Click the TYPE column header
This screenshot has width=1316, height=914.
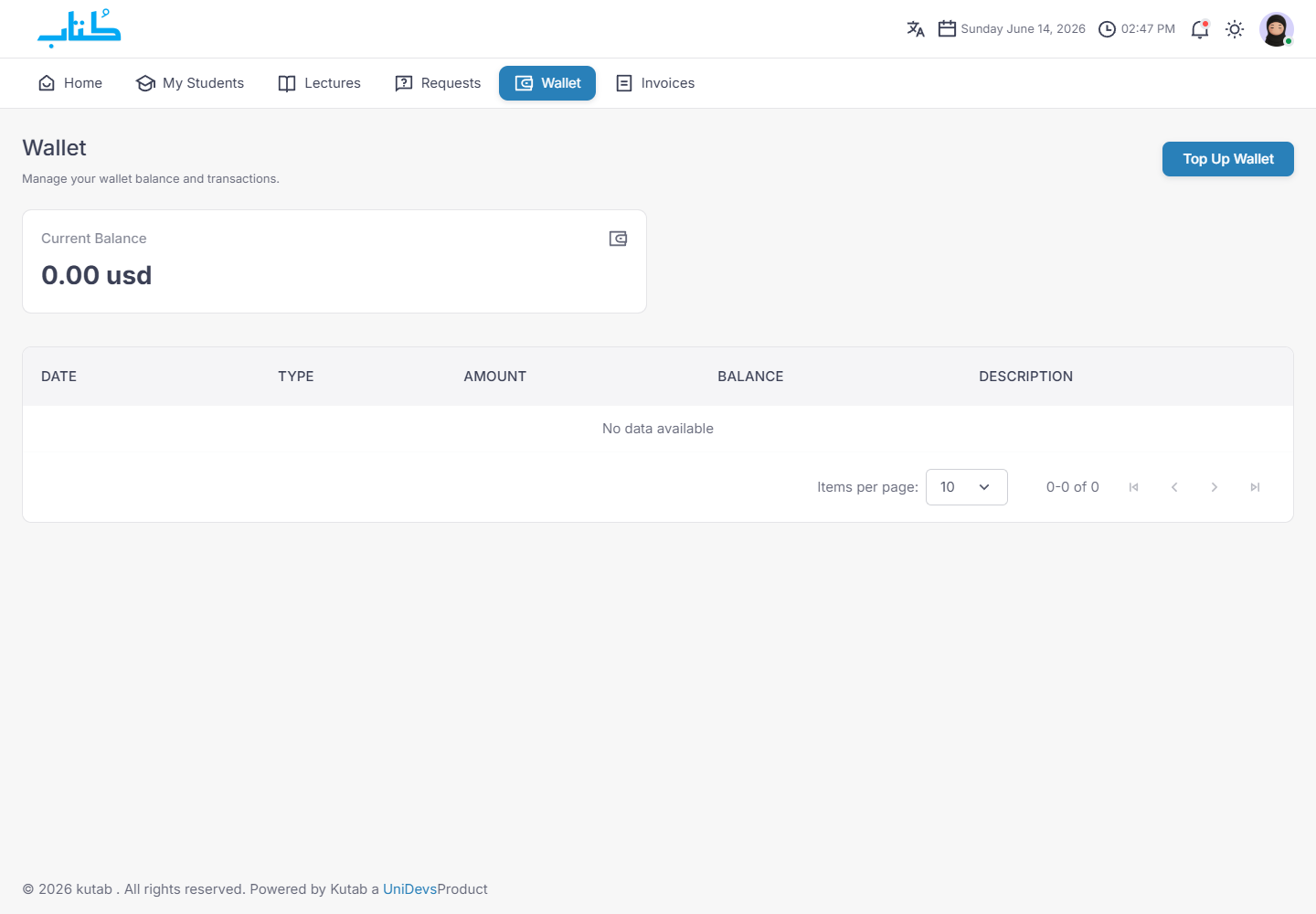click(296, 377)
